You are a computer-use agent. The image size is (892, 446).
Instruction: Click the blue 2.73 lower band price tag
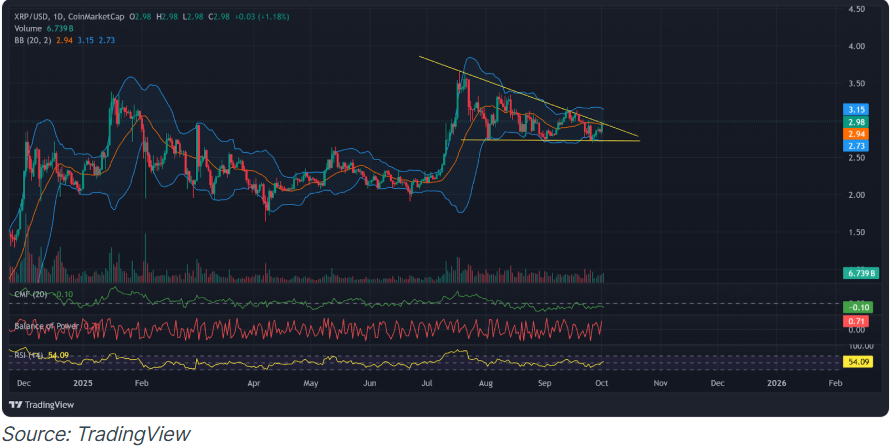(854, 146)
